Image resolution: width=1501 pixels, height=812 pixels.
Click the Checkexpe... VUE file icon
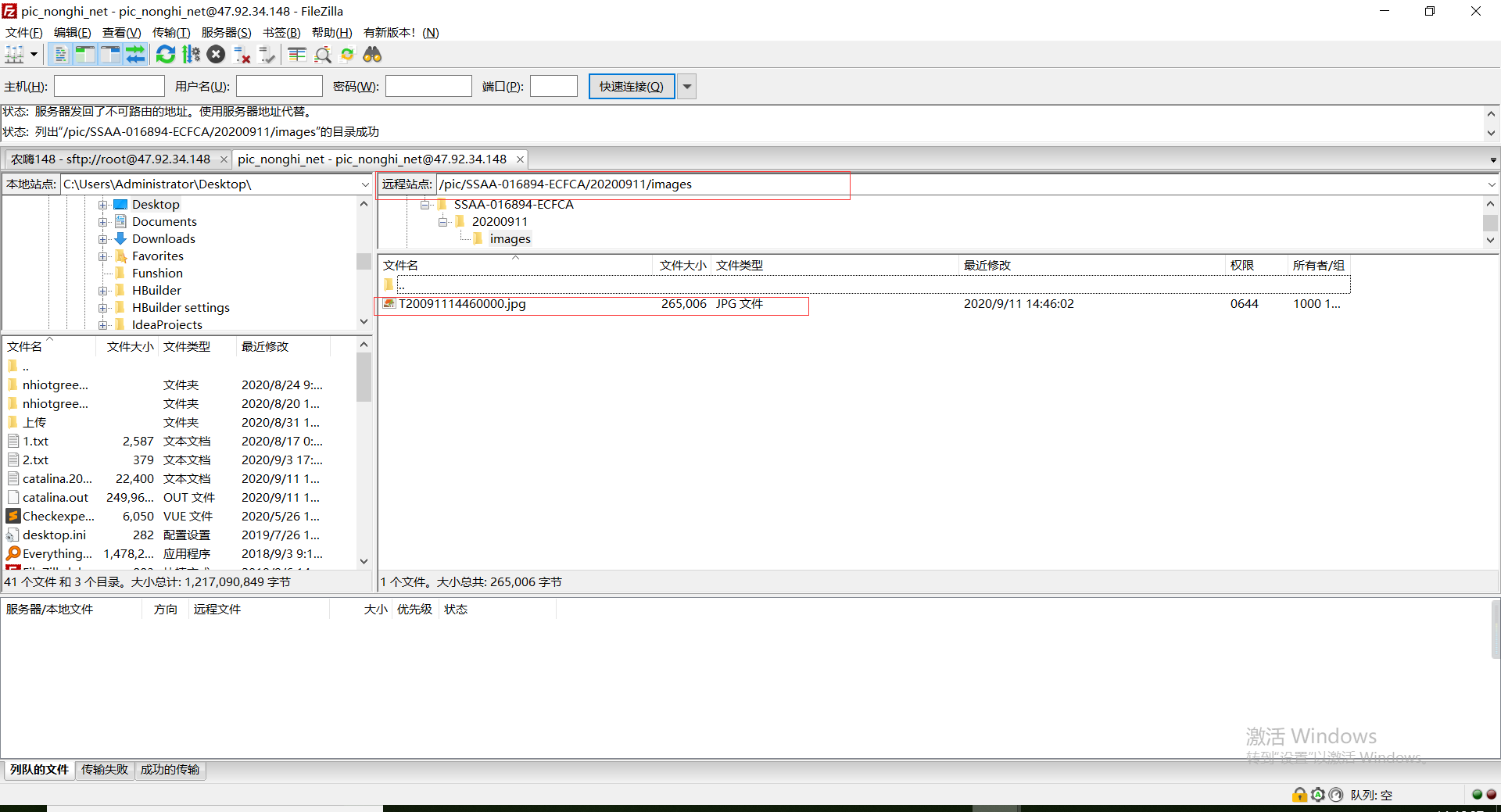[x=13, y=517]
